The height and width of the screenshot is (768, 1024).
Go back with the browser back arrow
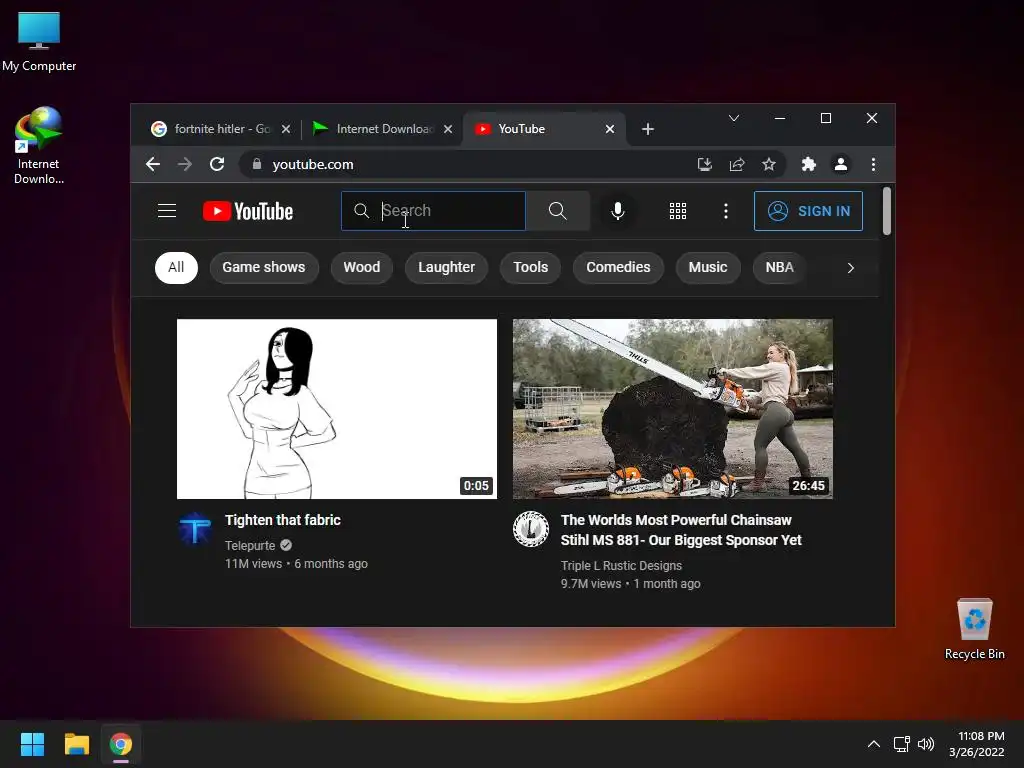click(x=153, y=165)
